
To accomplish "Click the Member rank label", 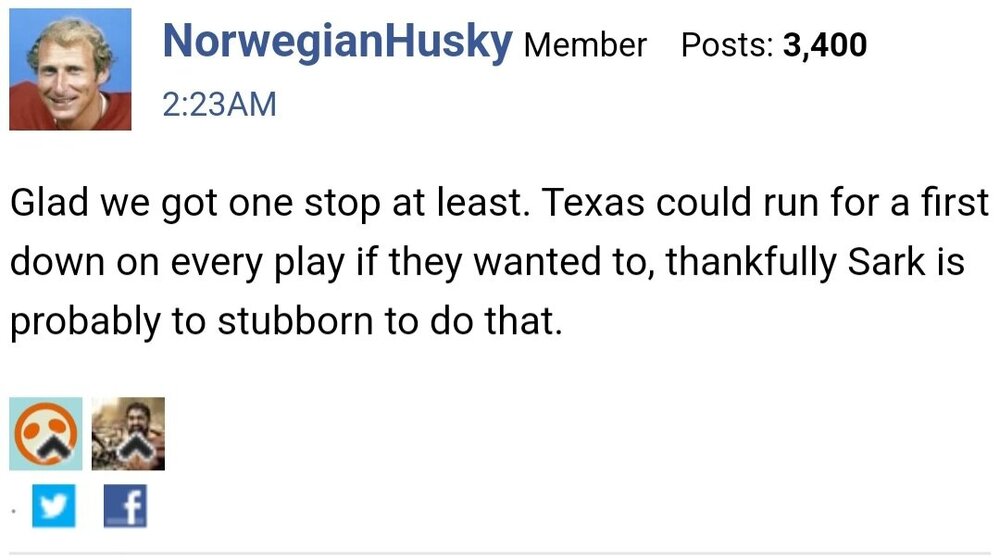I will coord(585,46).
